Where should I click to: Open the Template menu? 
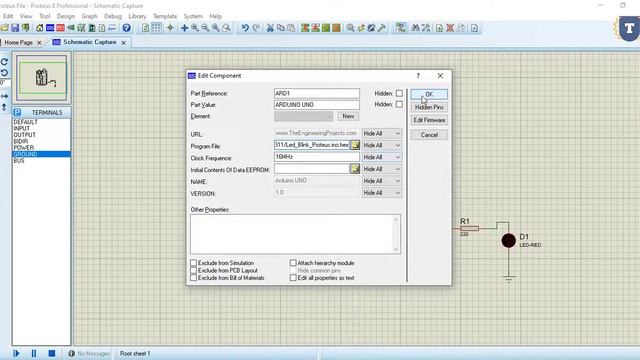(165, 16)
